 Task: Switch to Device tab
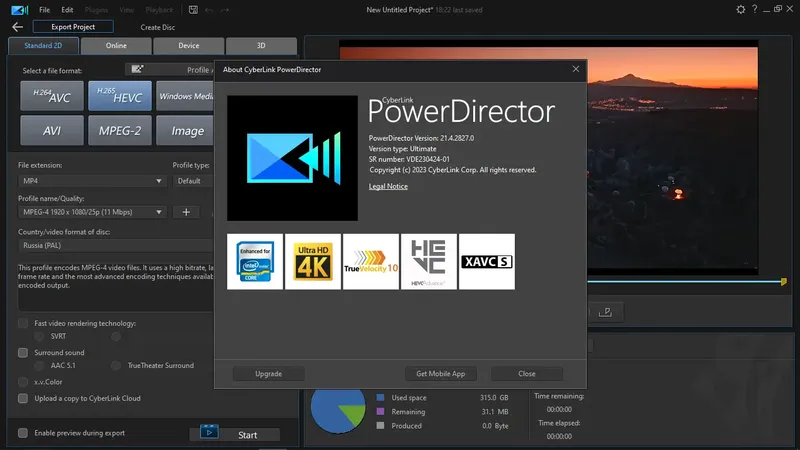tap(189, 45)
